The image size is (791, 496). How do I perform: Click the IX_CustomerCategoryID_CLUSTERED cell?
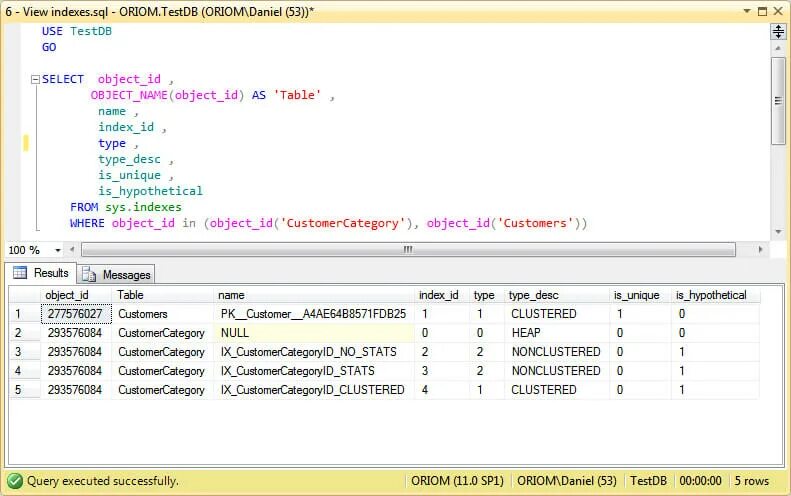click(x=314, y=390)
